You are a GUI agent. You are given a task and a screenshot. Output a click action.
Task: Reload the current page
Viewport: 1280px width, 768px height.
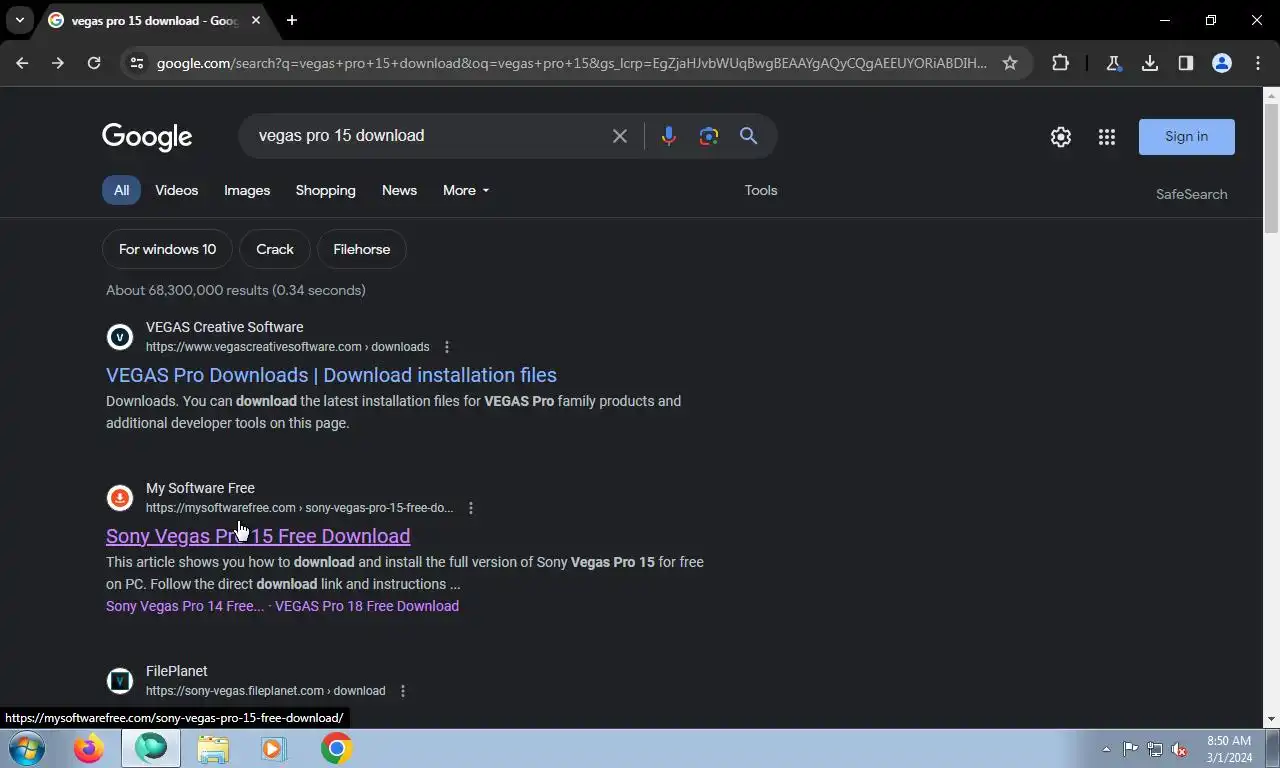[x=94, y=63]
